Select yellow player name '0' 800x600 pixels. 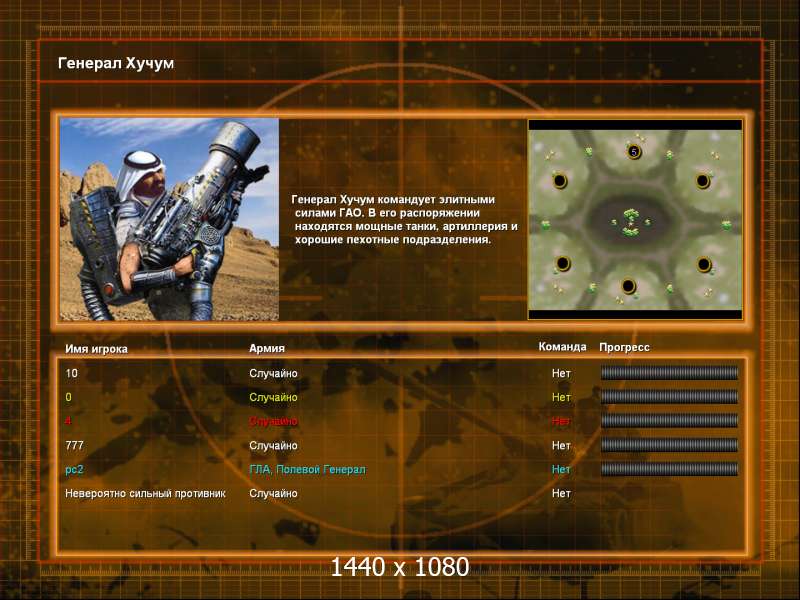[68, 397]
